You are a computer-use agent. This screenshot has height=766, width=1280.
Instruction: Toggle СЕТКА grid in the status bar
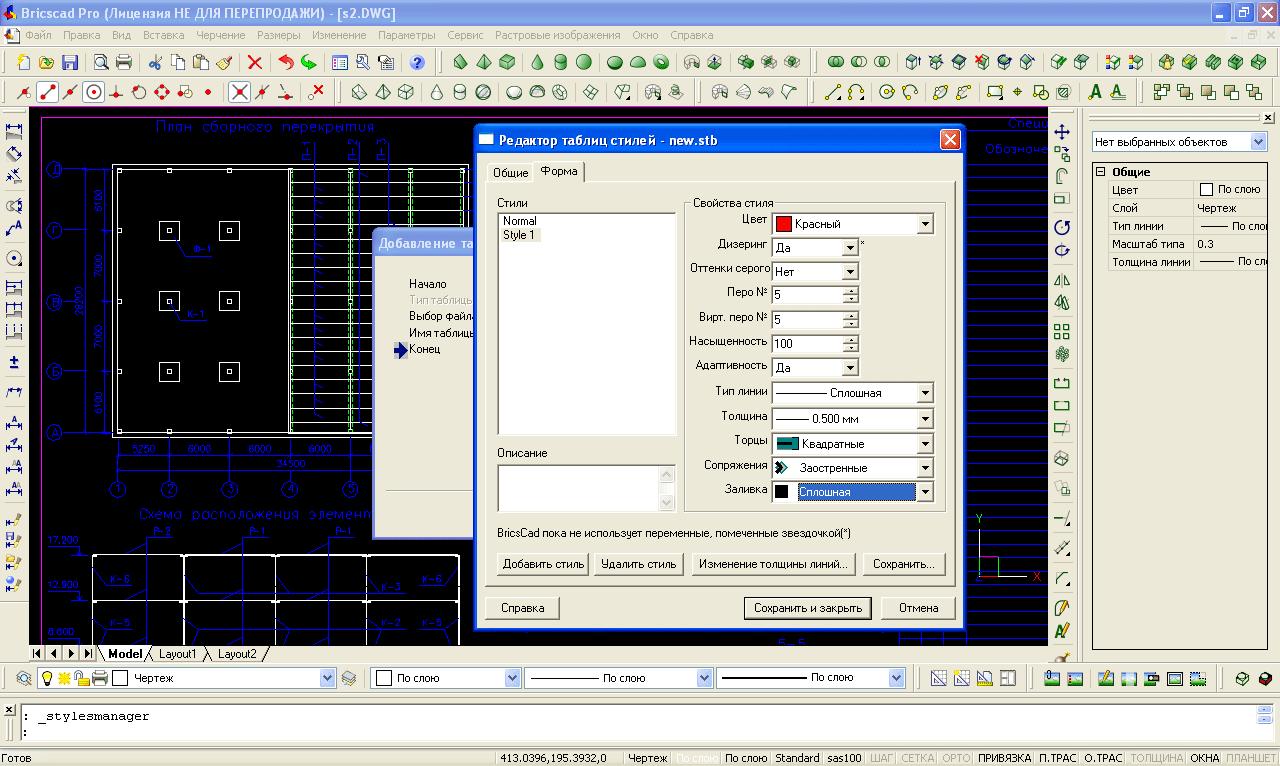917,758
